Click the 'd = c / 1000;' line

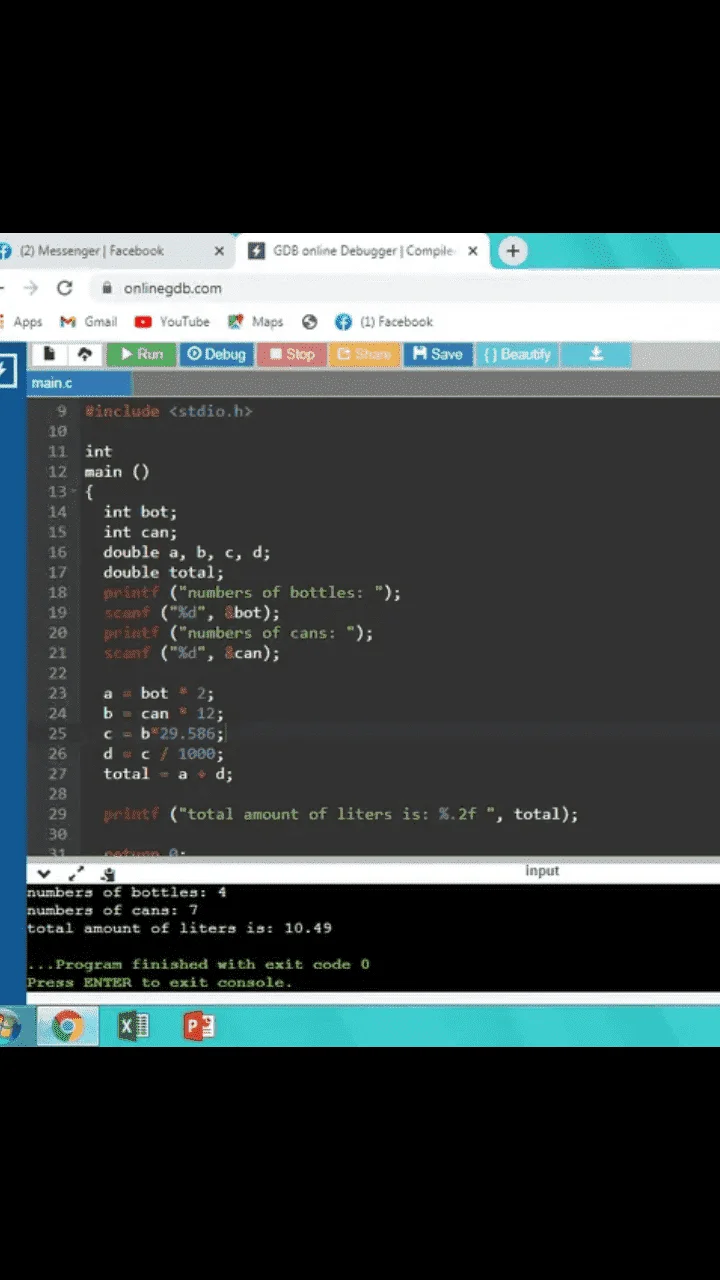[163, 753]
